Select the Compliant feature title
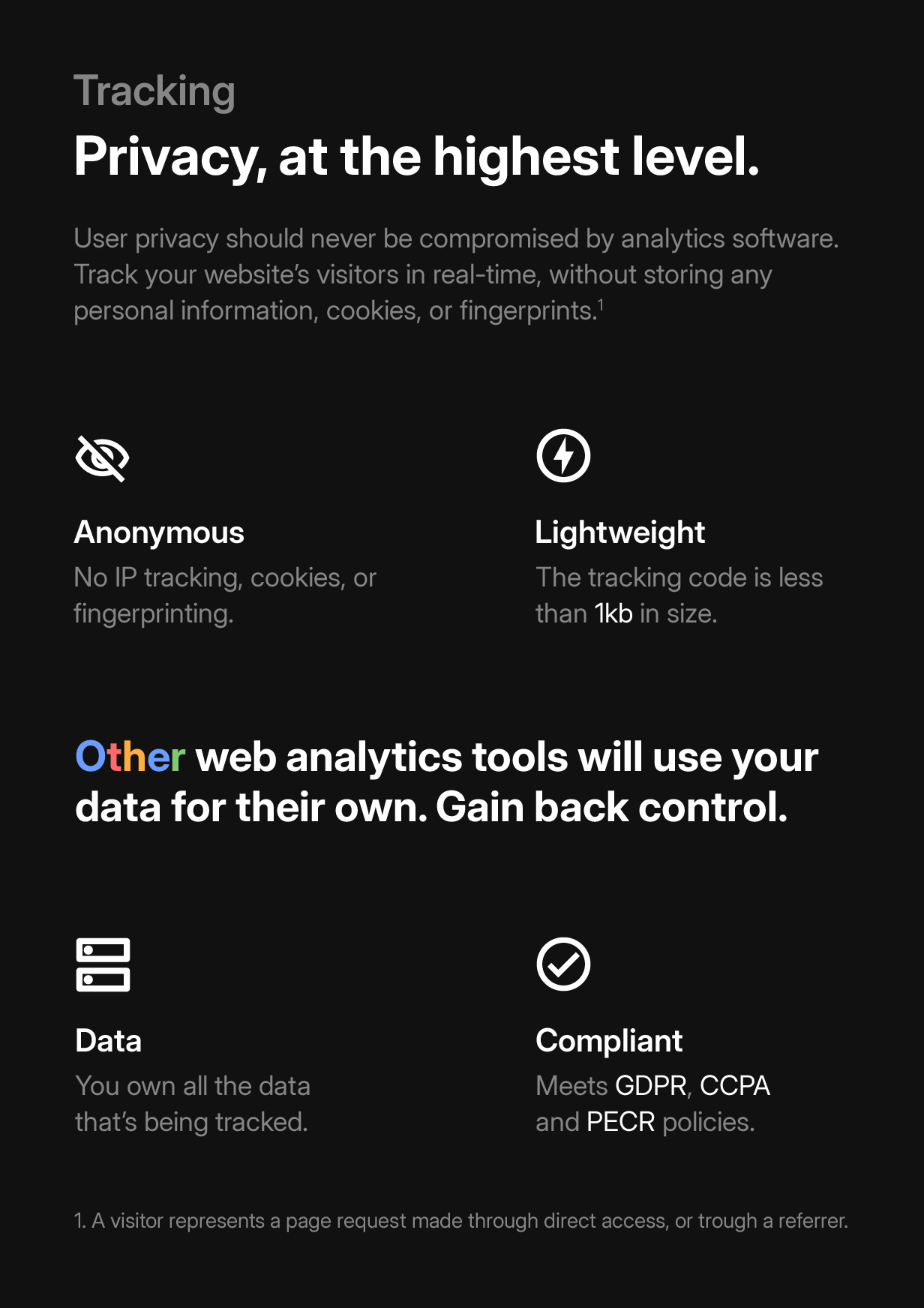Screen dimensions: 924x1308 (609, 1041)
